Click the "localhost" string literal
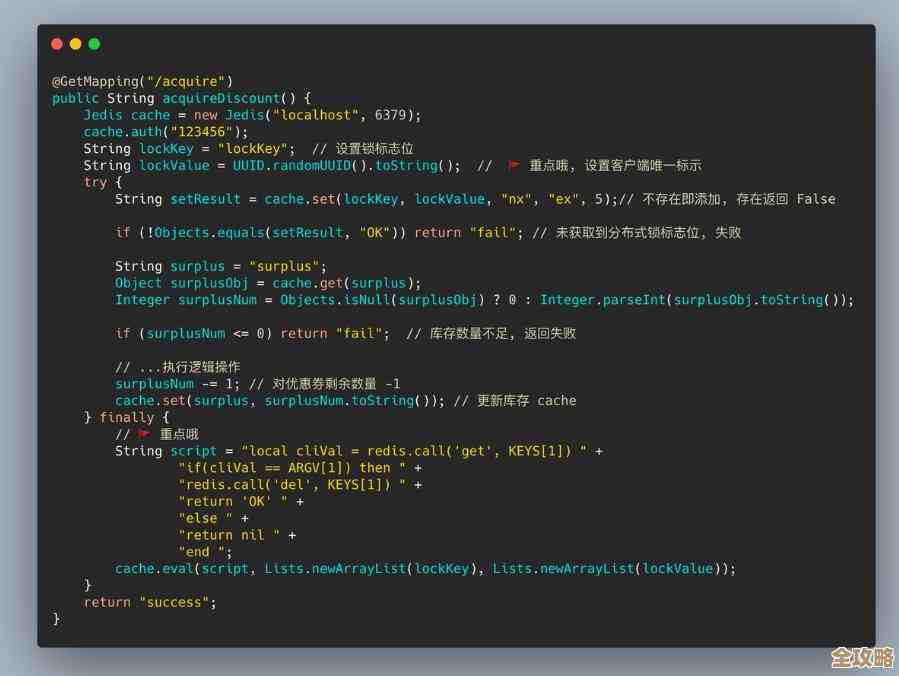The width and height of the screenshot is (899, 676). 314,115
